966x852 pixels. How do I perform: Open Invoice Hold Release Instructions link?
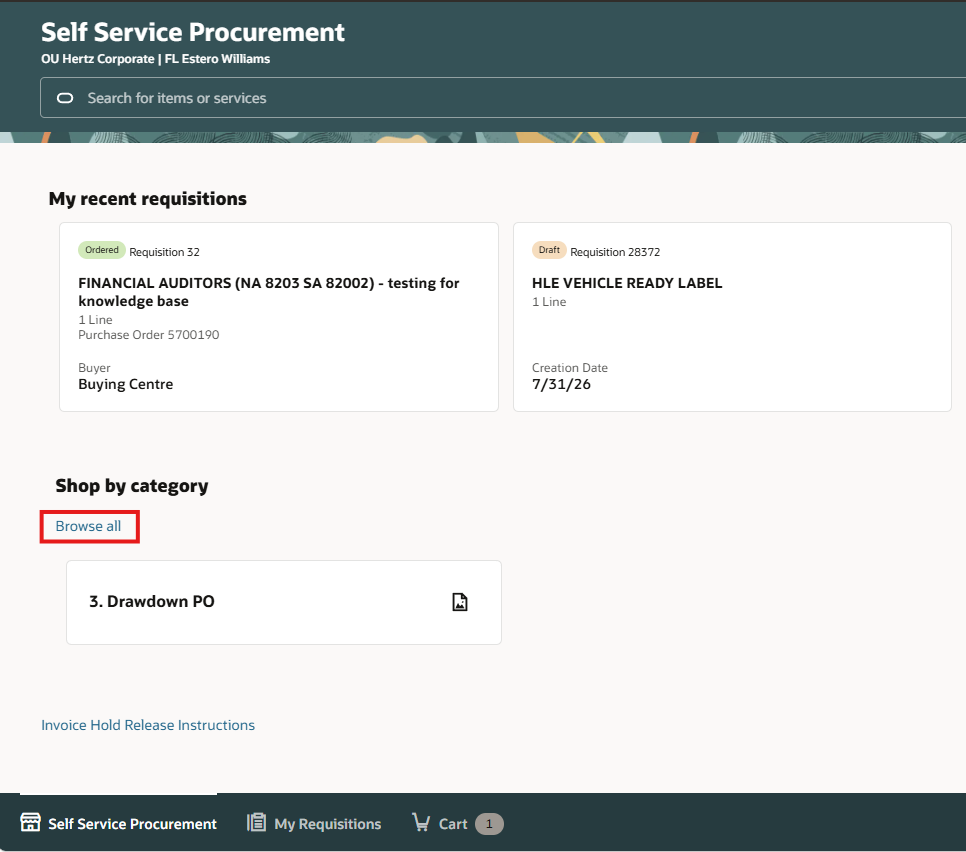coord(148,725)
